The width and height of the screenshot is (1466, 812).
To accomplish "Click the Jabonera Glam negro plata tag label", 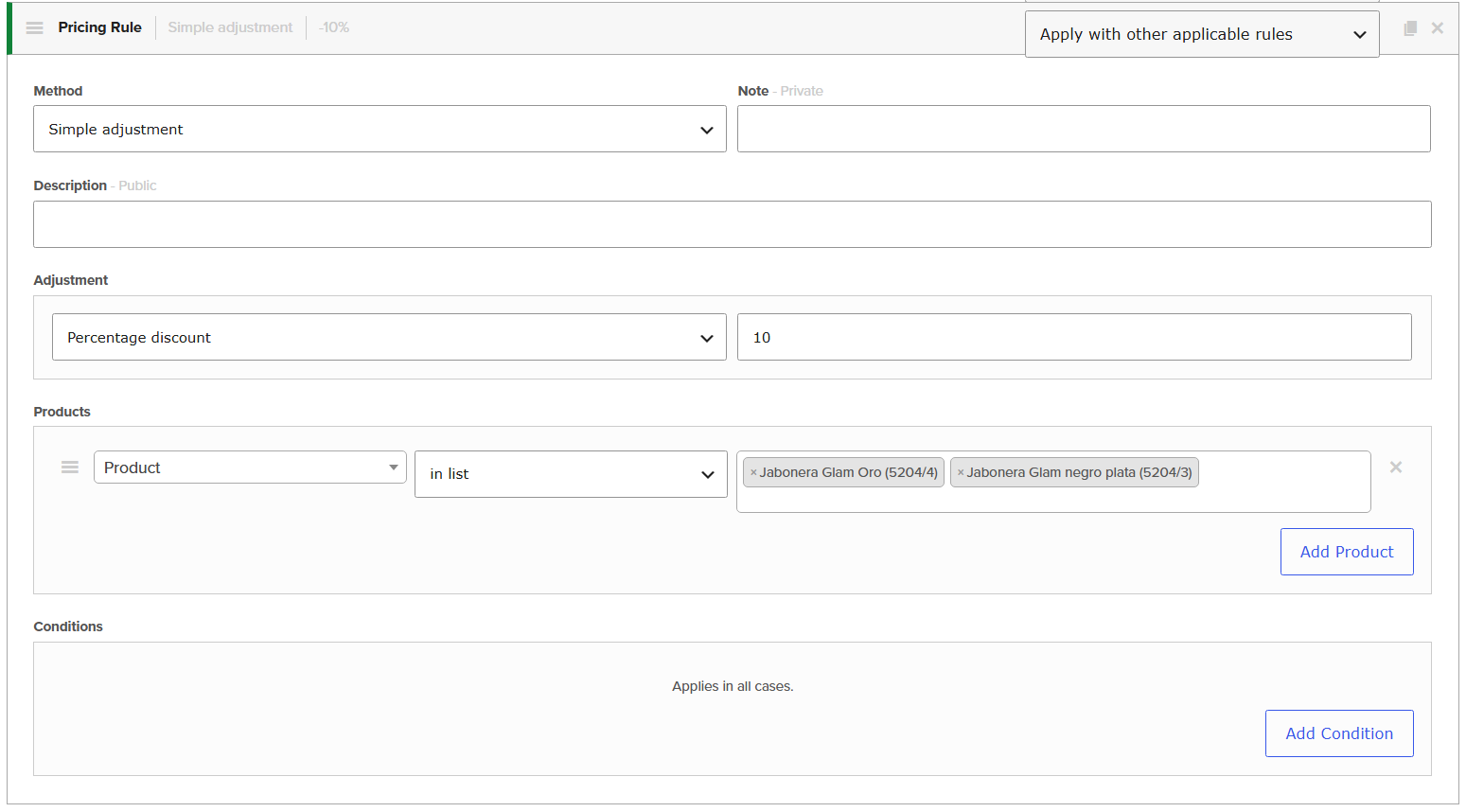I will [x=1080, y=472].
